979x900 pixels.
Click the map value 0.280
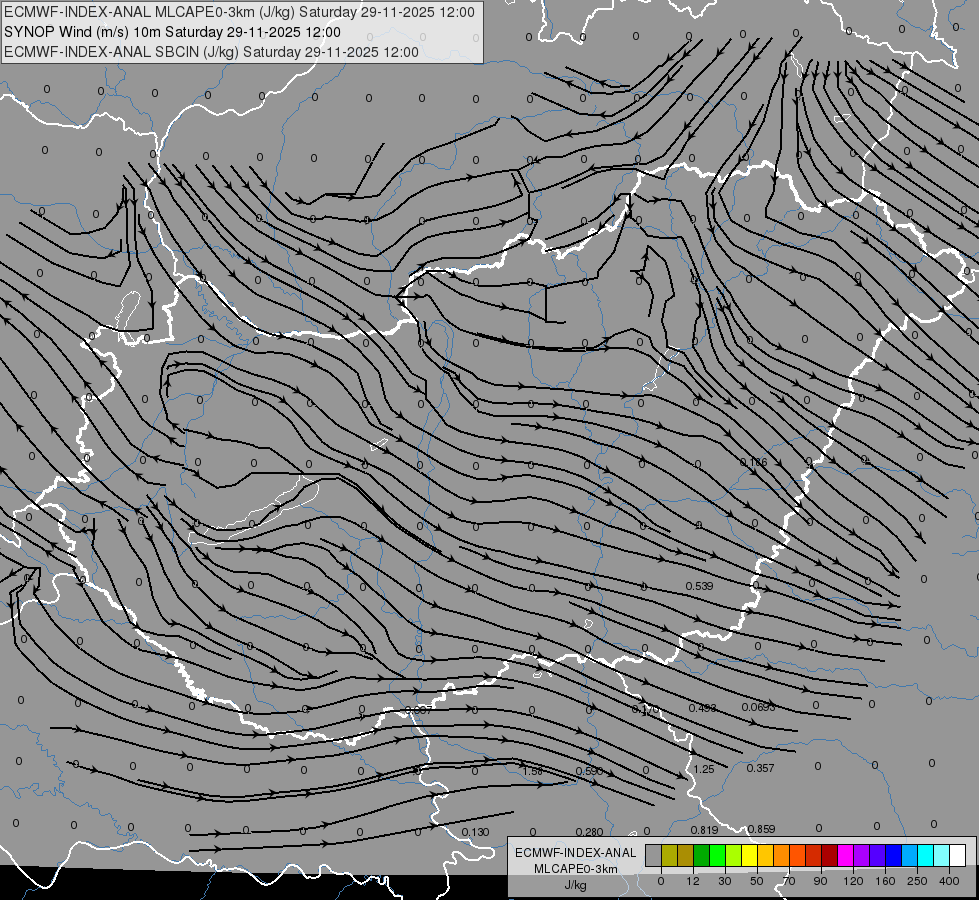pyautogui.click(x=589, y=832)
